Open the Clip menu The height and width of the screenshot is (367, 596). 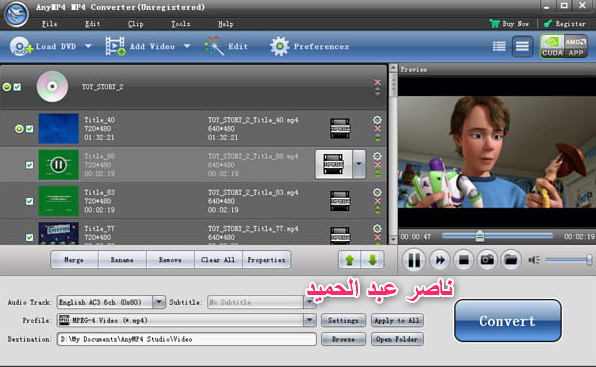135,24
